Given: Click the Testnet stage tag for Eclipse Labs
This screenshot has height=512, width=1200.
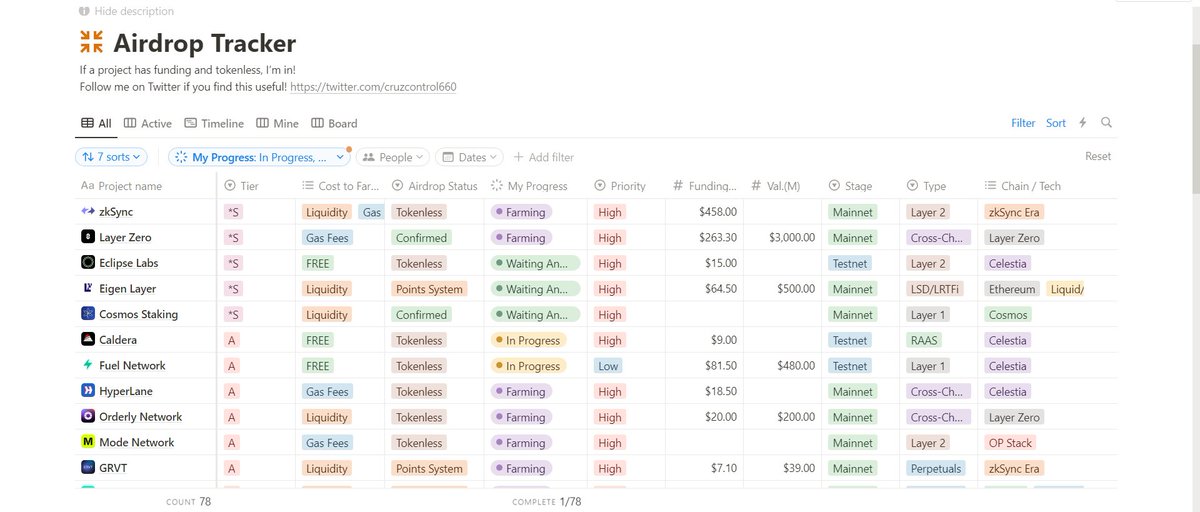Looking at the screenshot, I should pos(850,263).
